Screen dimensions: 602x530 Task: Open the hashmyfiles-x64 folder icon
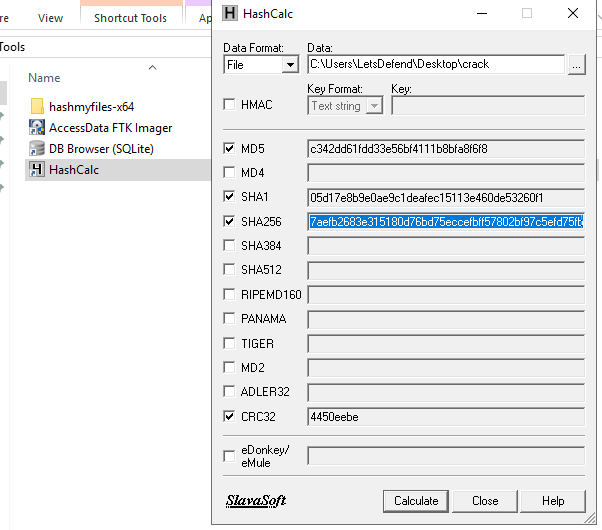point(37,106)
